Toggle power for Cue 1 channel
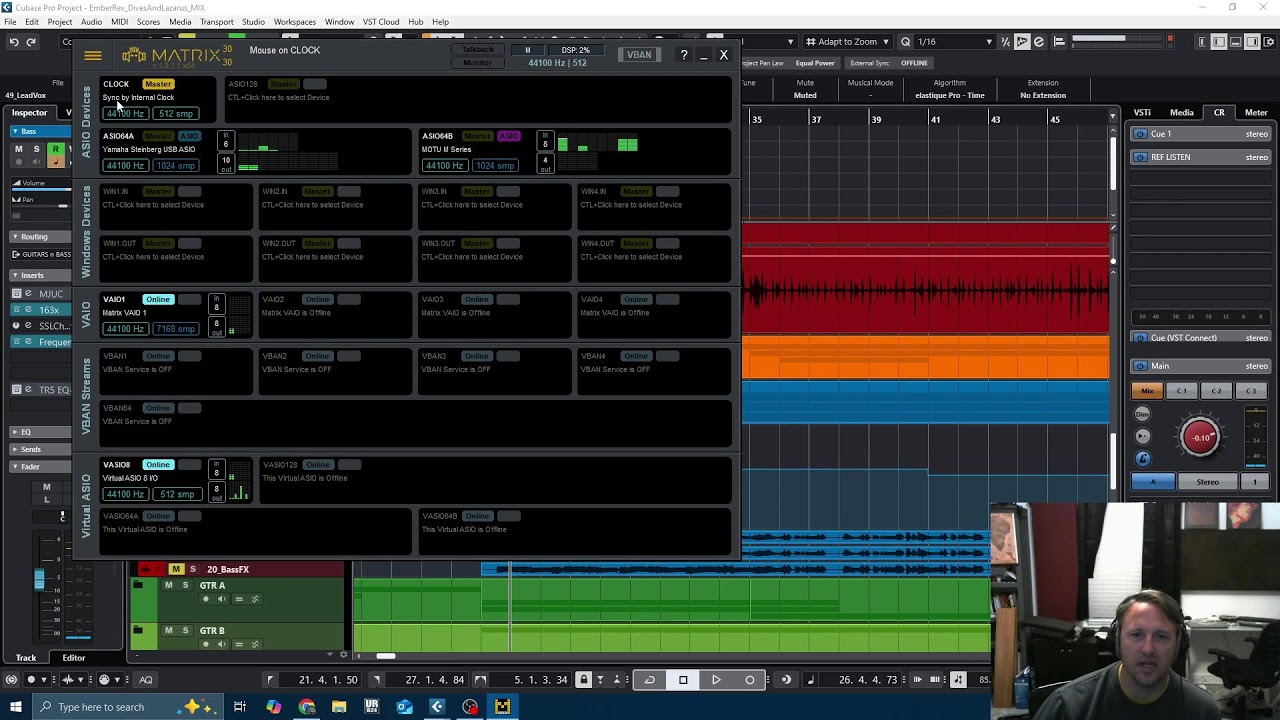This screenshot has width=1280, height=720. point(1140,134)
